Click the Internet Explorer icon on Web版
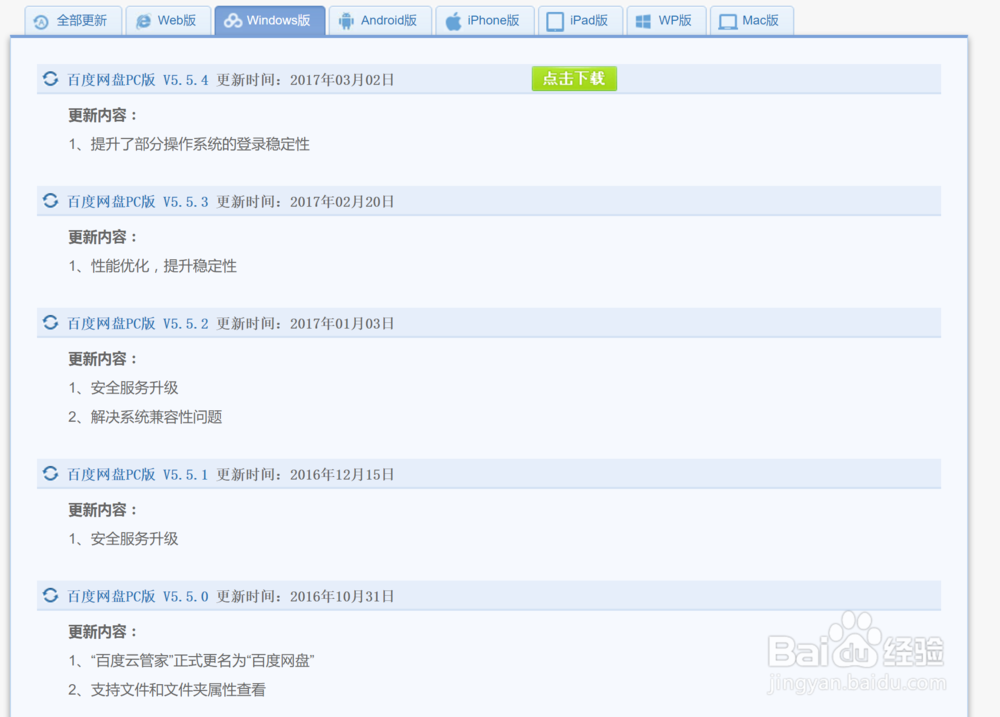 144,22
